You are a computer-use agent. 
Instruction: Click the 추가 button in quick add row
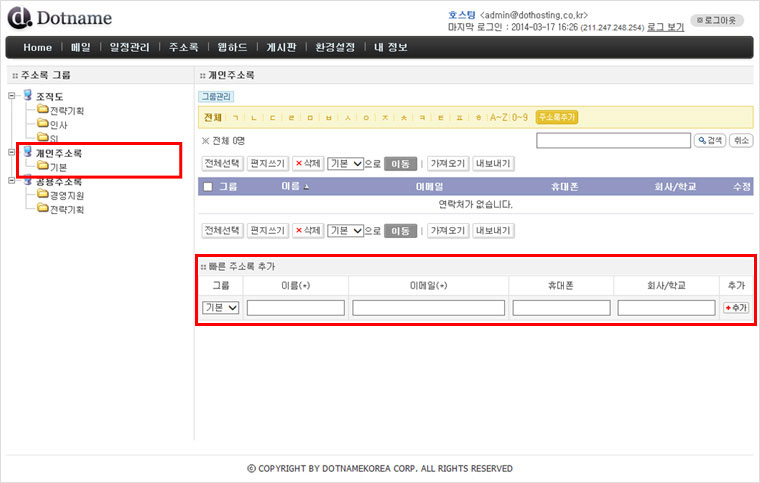735,308
